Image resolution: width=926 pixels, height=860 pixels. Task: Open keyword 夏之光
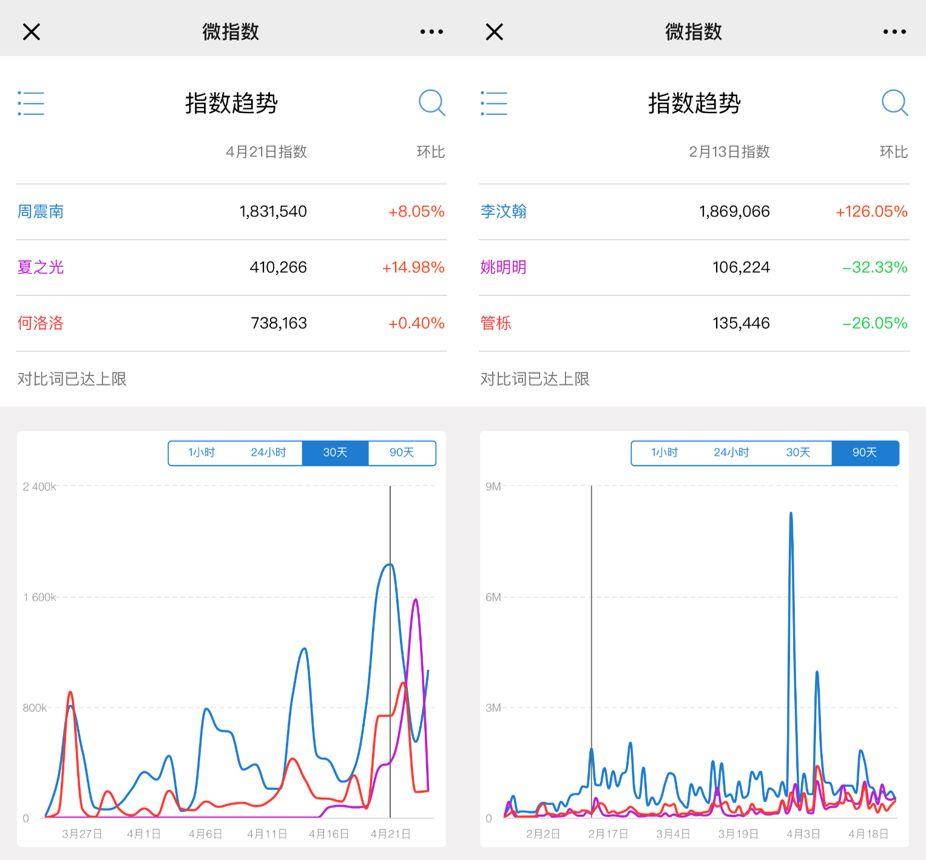pyautogui.click(x=40, y=267)
